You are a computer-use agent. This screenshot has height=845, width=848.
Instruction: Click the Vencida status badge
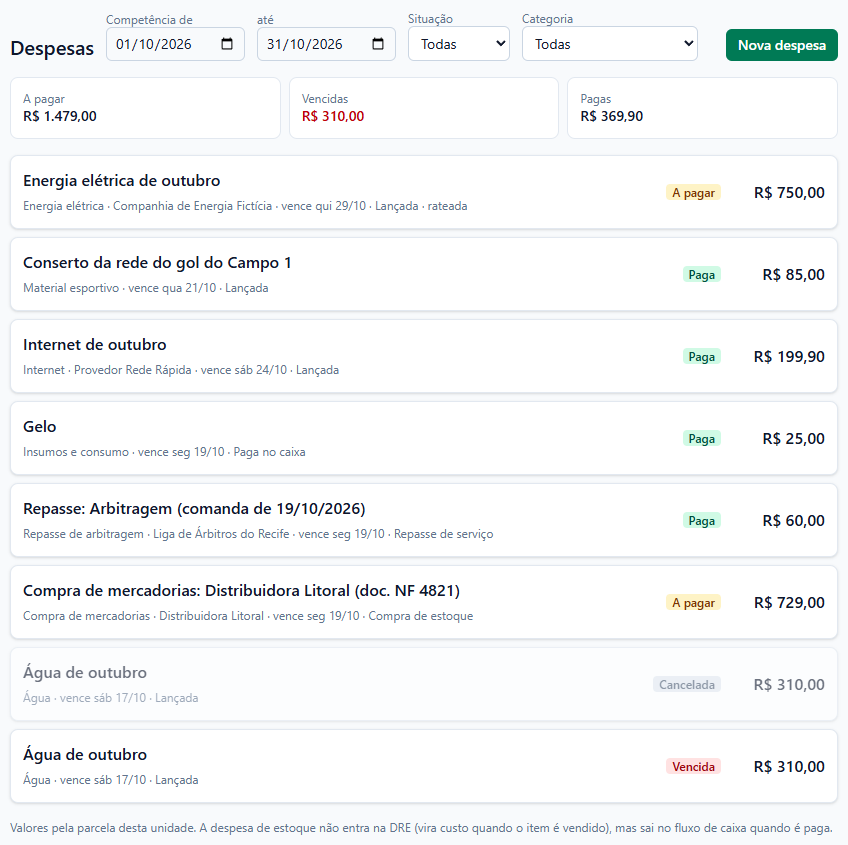pos(693,767)
